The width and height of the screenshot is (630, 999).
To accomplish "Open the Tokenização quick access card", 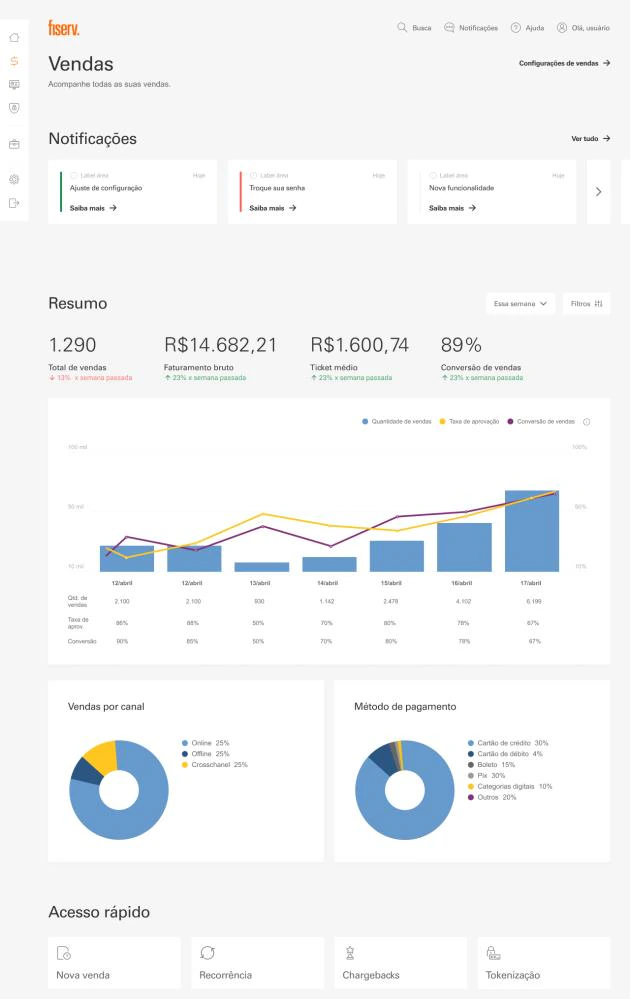I will 544,963.
